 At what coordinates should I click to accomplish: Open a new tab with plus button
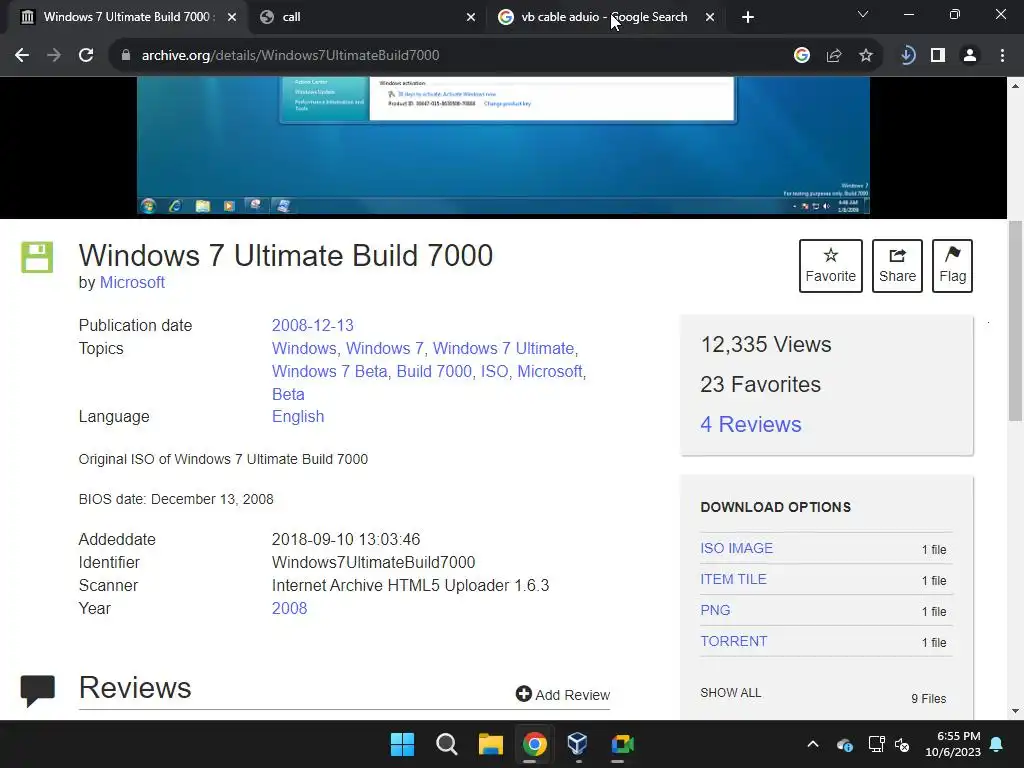(x=748, y=17)
